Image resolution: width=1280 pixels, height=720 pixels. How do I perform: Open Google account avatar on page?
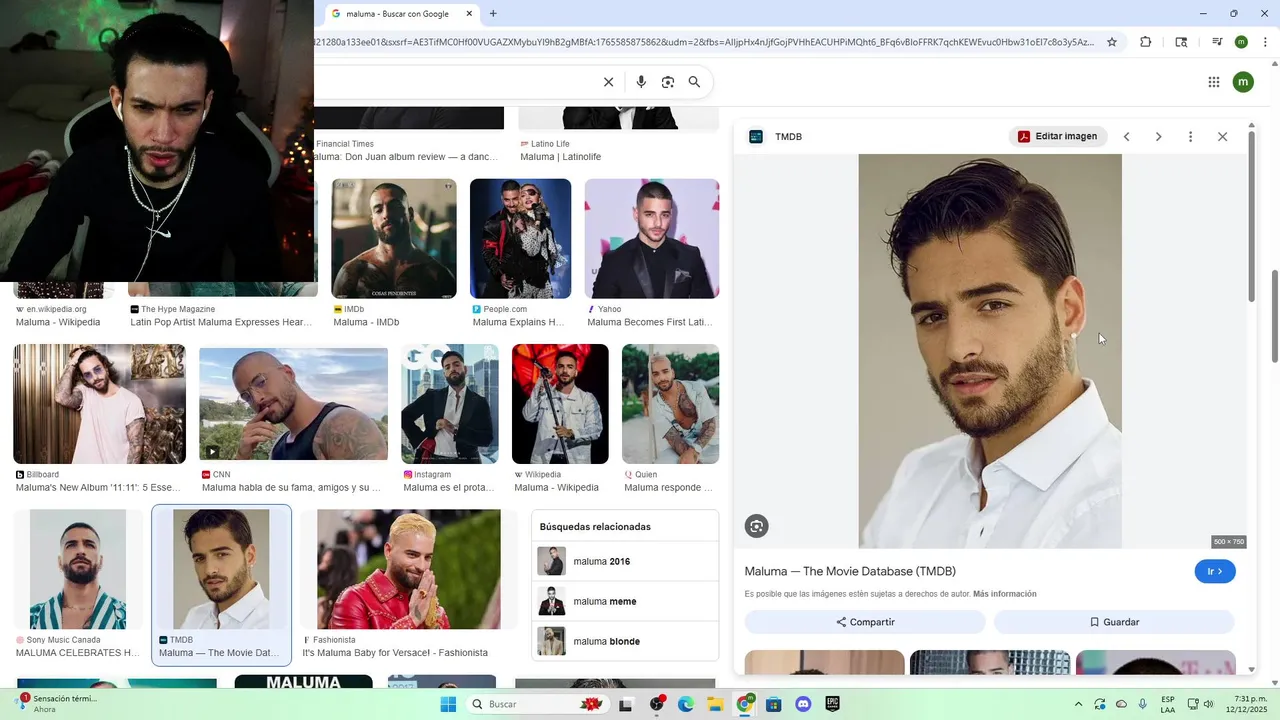click(1243, 82)
